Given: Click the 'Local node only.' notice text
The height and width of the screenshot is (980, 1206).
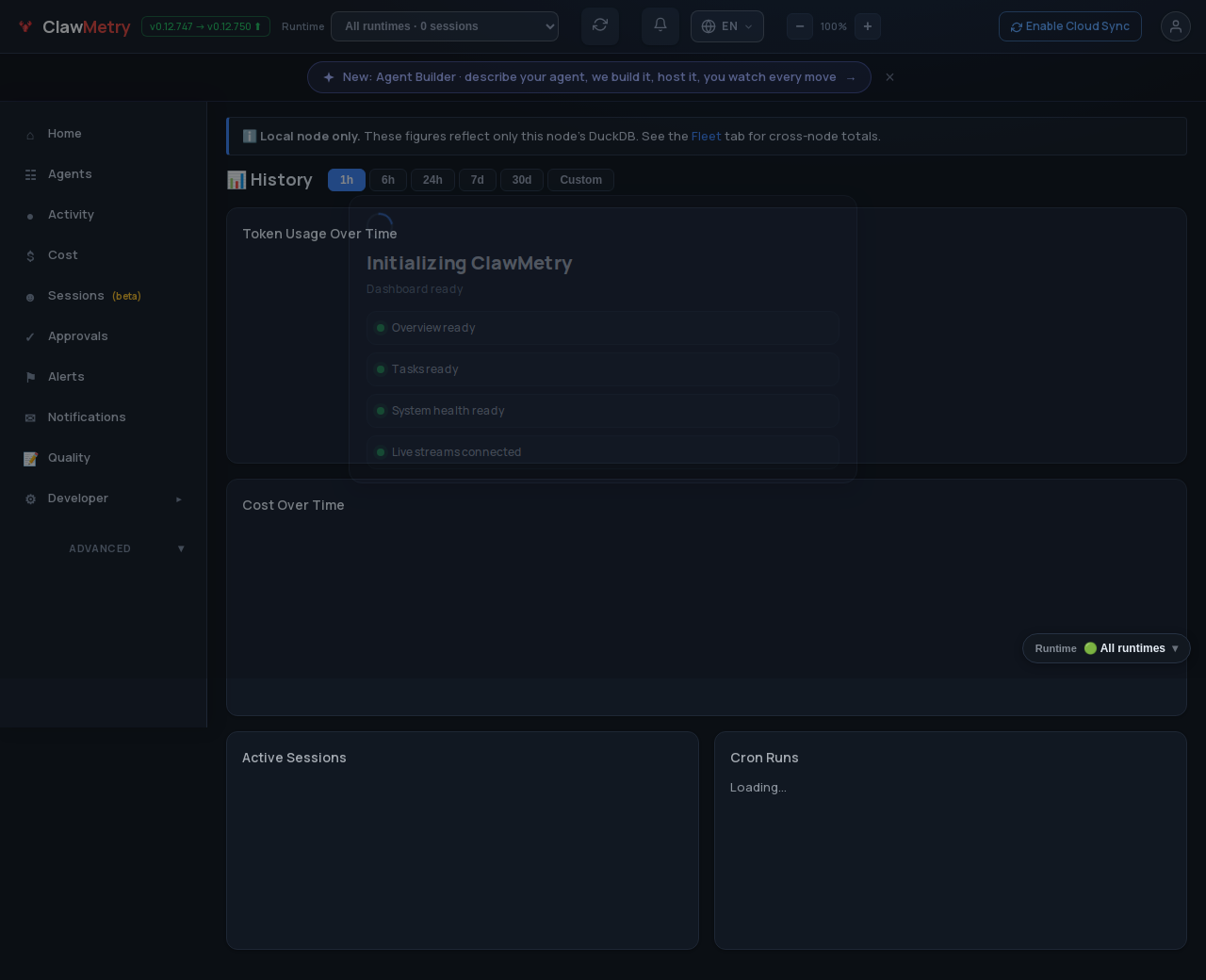Looking at the screenshot, I should (310, 137).
